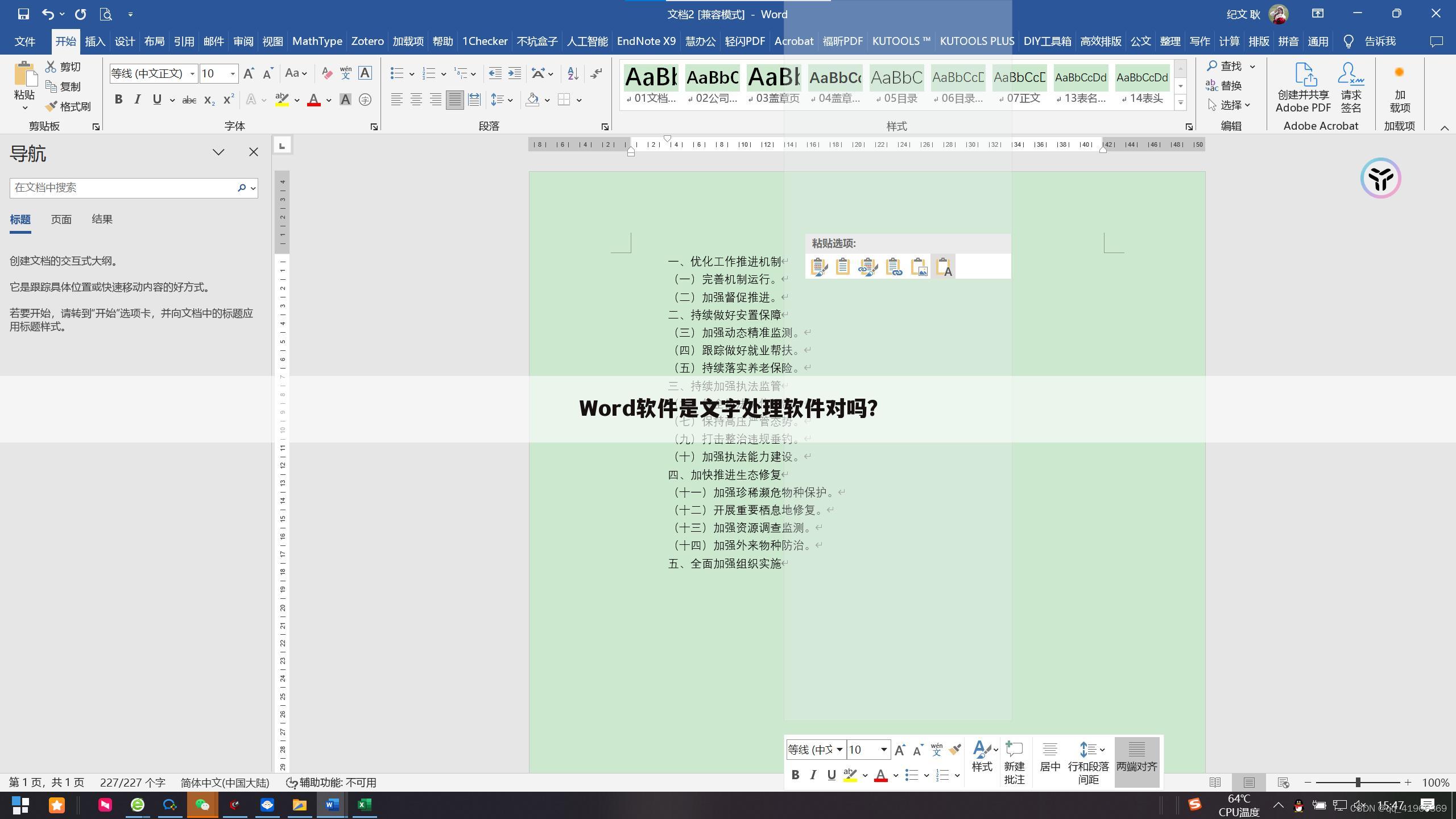Toggle Bold in the mini toolbar

796,775
